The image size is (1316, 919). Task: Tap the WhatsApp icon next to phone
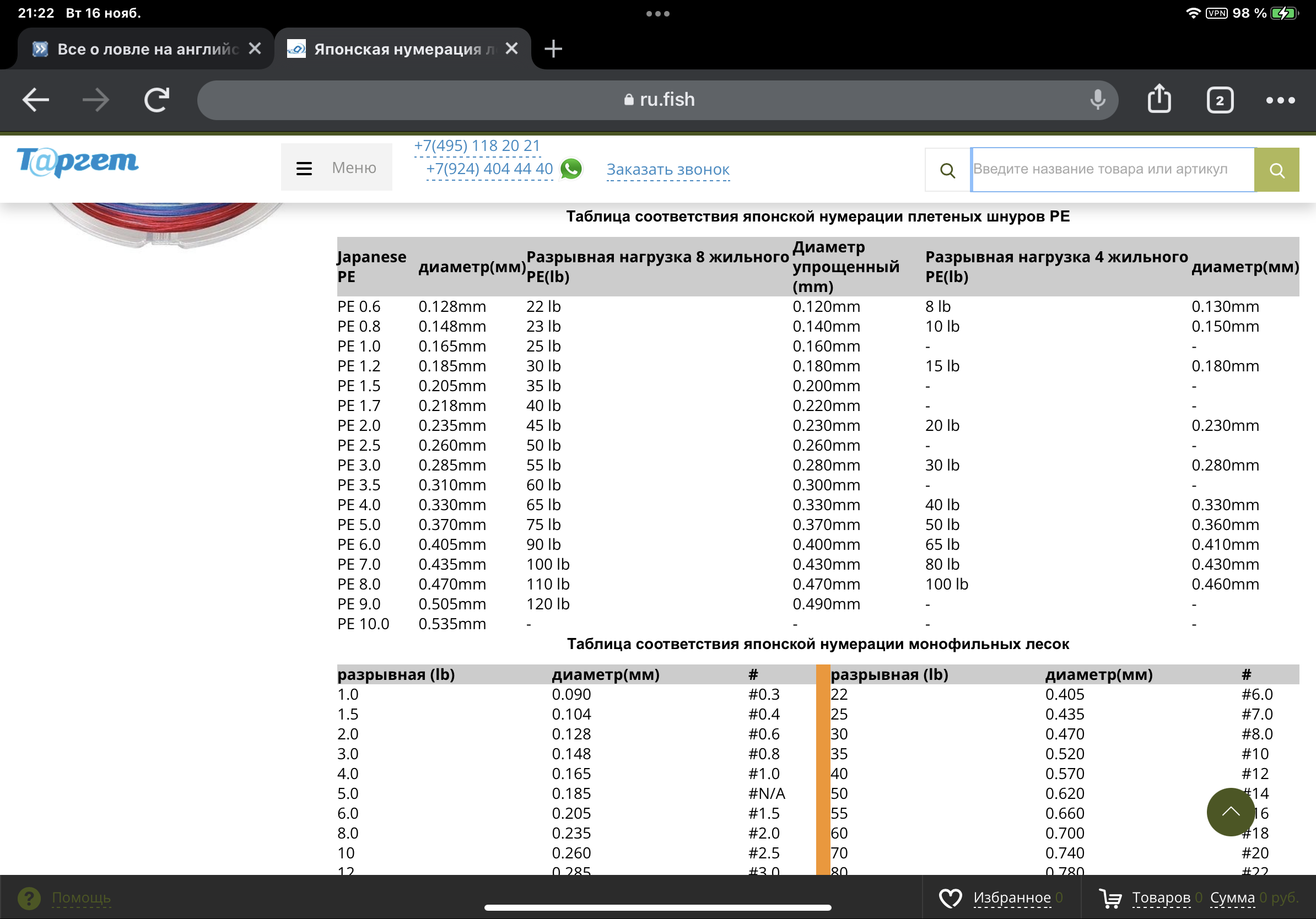coord(571,169)
